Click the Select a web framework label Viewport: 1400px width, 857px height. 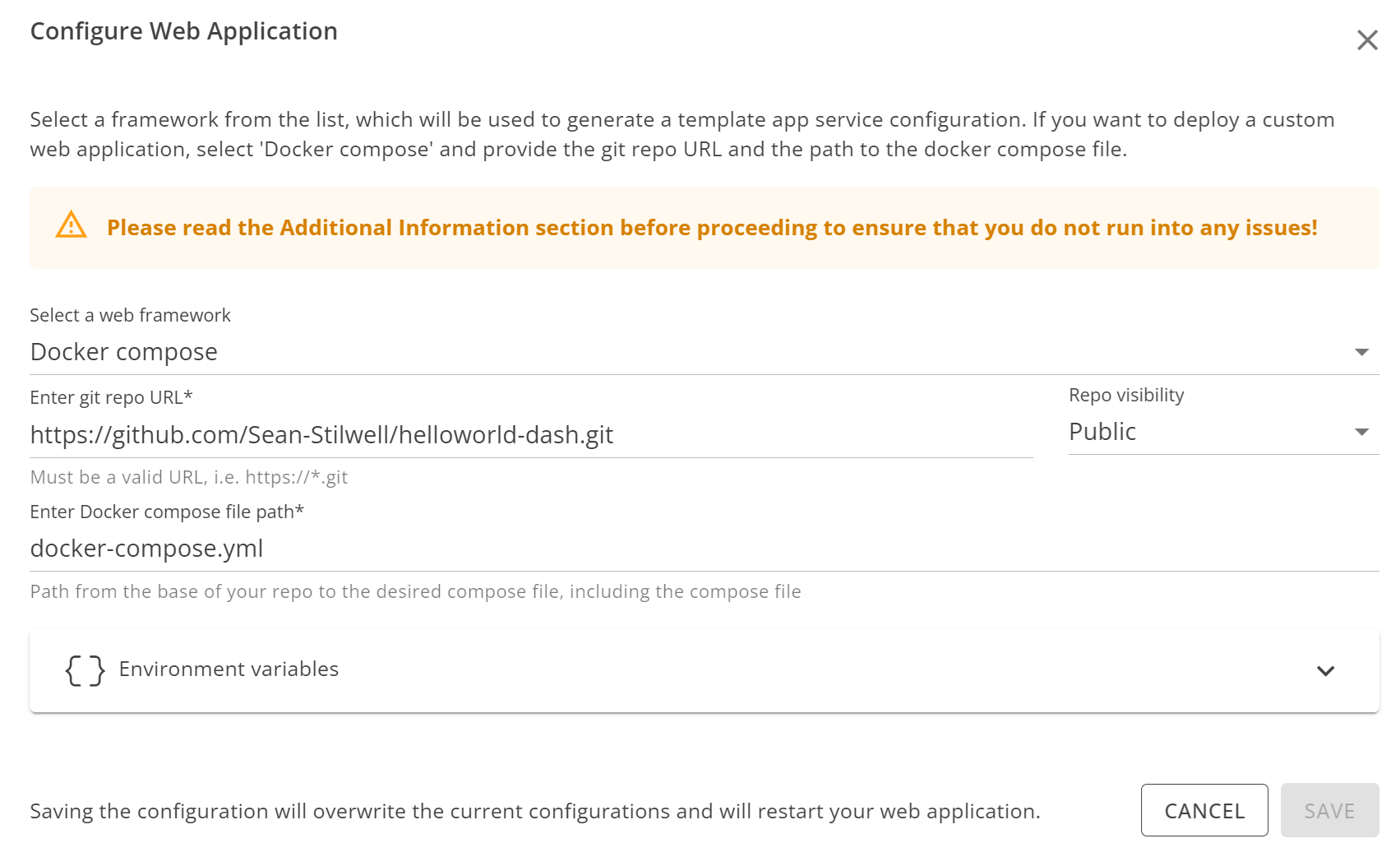click(x=130, y=314)
